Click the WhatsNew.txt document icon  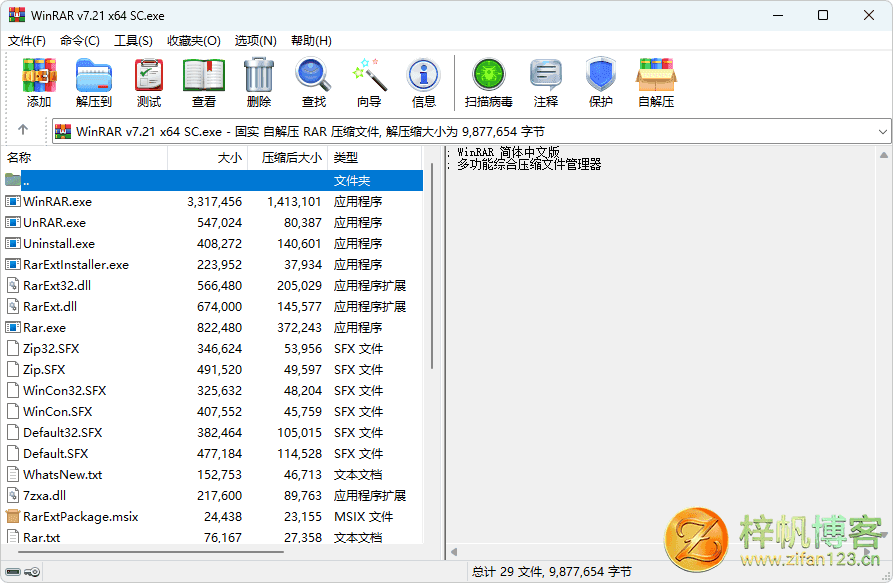click(13, 474)
